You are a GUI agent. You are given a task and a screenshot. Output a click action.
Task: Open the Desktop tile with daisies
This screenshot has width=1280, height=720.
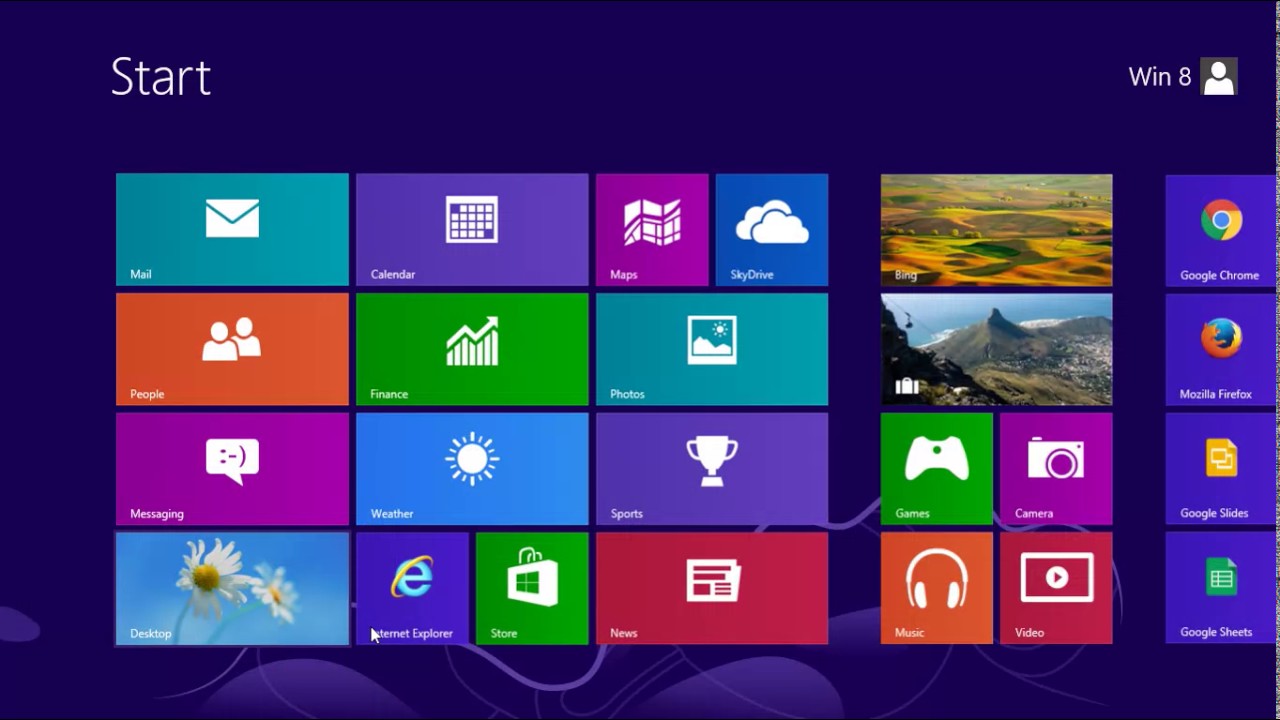coord(232,589)
